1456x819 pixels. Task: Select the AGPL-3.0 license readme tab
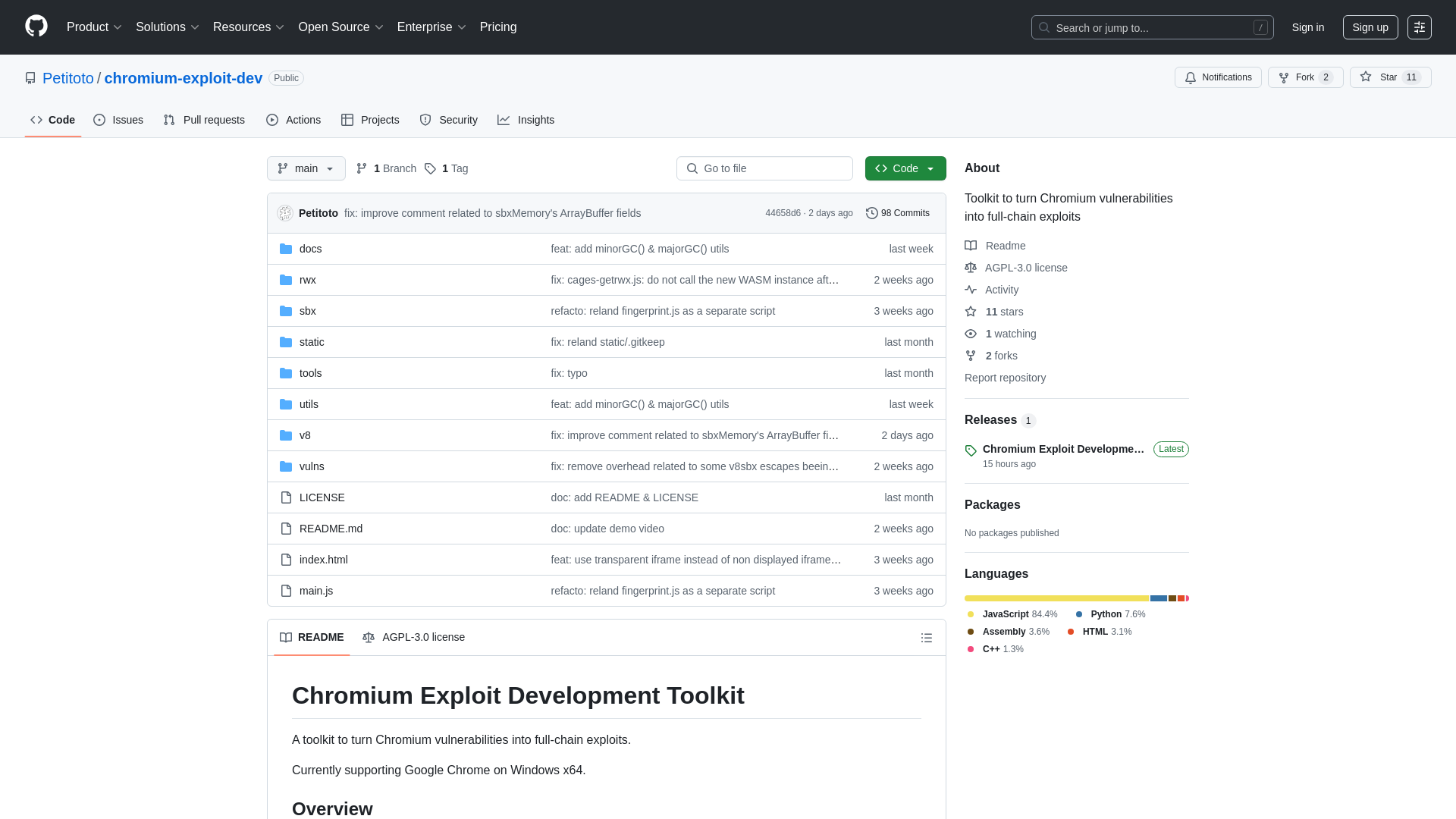(414, 637)
